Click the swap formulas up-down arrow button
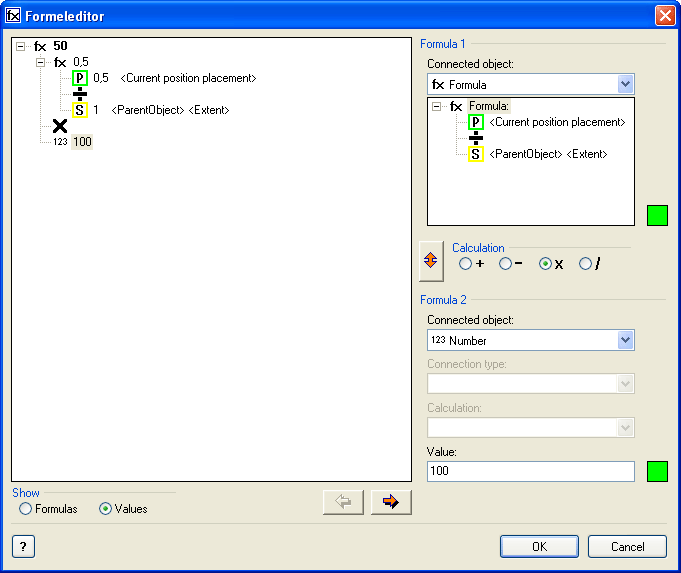Viewport: 681px width, 573px height. pos(431,260)
